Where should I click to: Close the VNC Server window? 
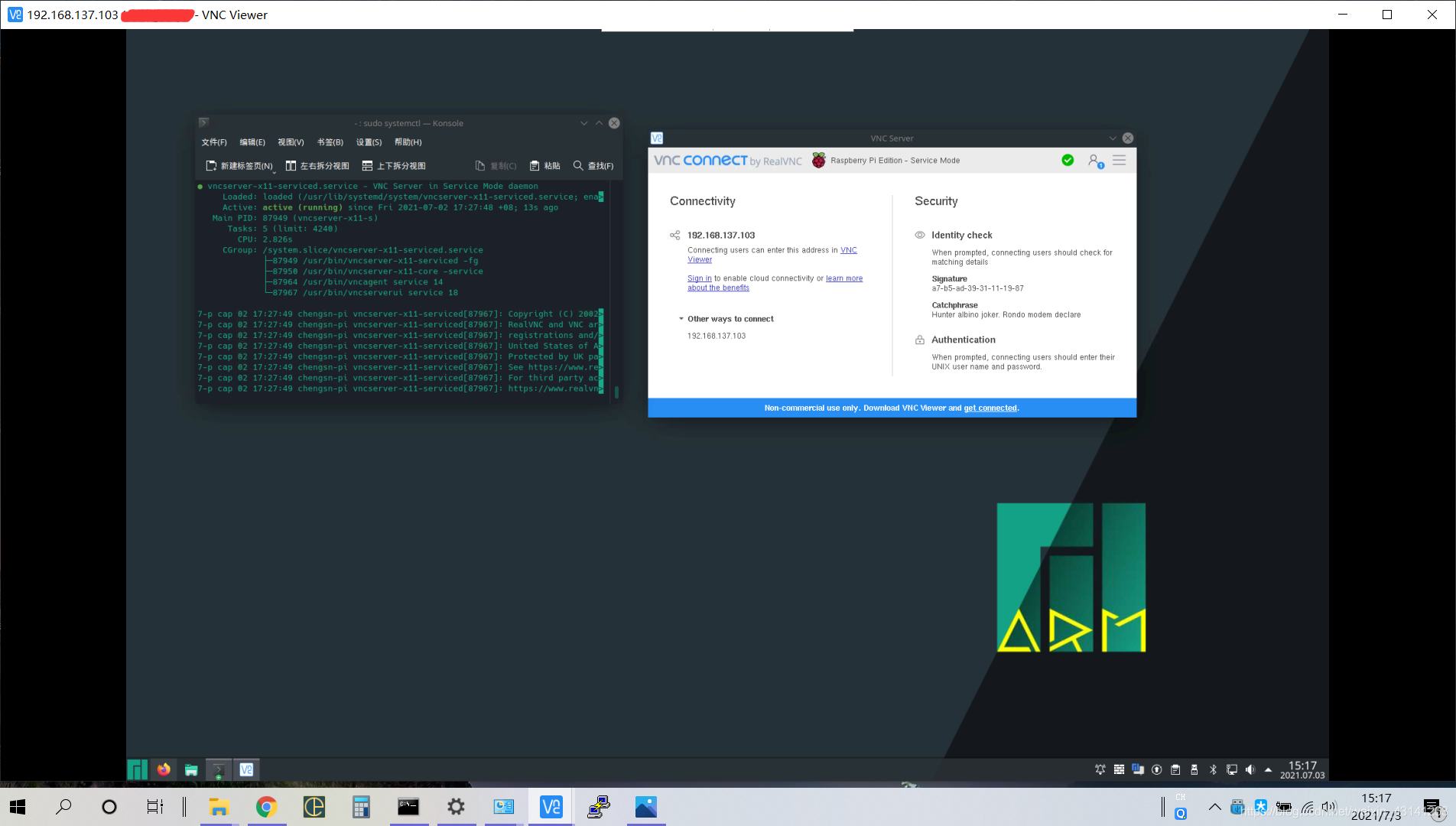tap(1128, 138)
